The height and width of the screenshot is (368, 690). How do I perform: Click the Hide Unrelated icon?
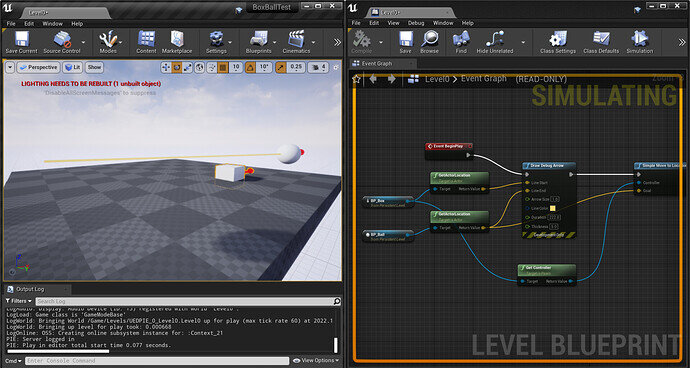(x=495, y=42)
